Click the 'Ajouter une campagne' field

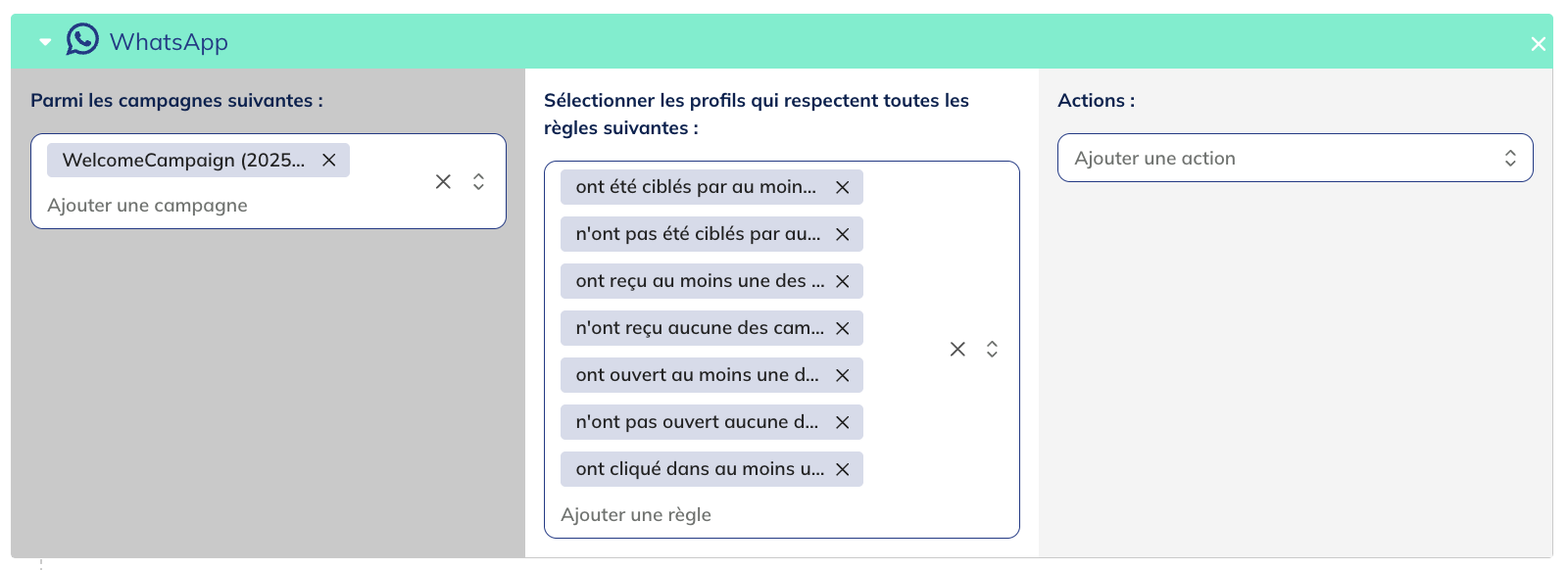pyautogui.click(x=147, y=205)
